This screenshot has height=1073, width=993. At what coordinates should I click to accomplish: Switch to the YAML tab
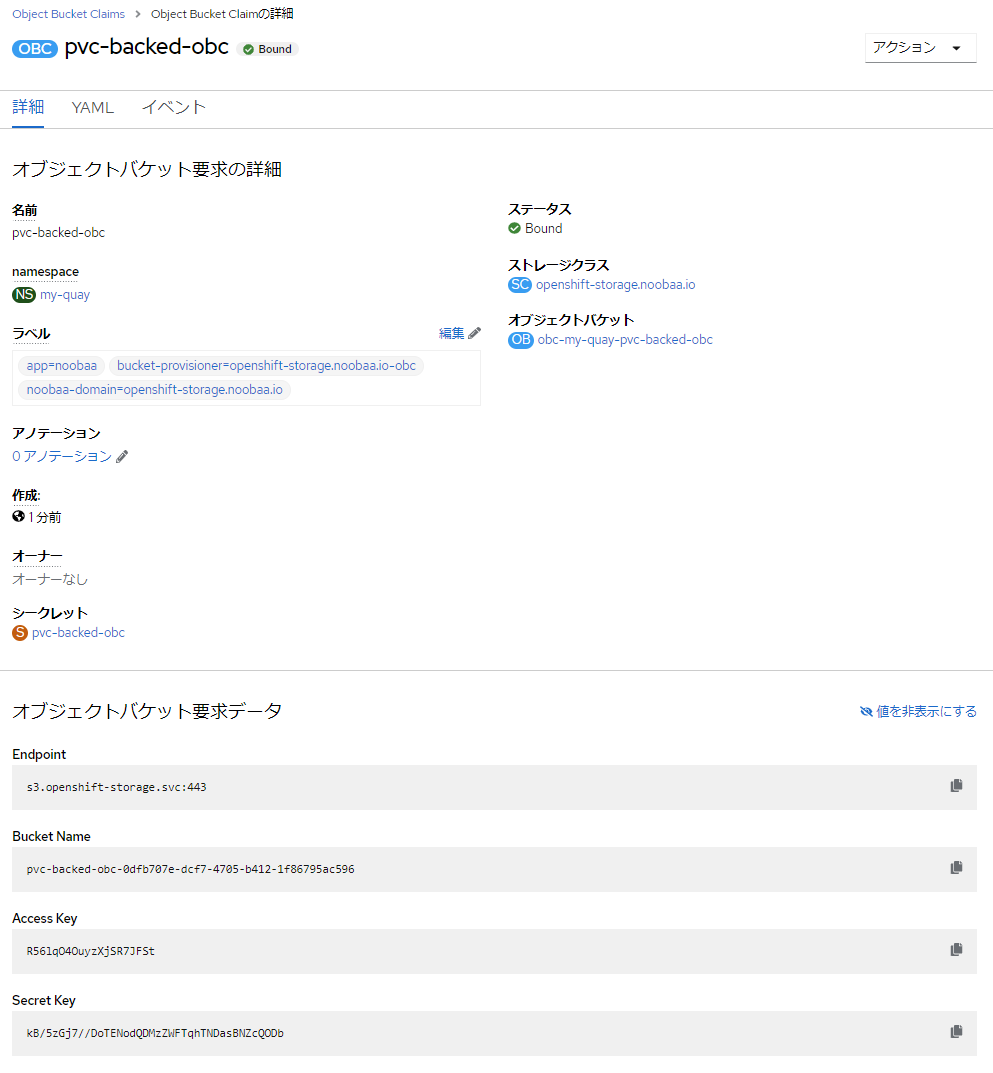click(x=92, y=107)
